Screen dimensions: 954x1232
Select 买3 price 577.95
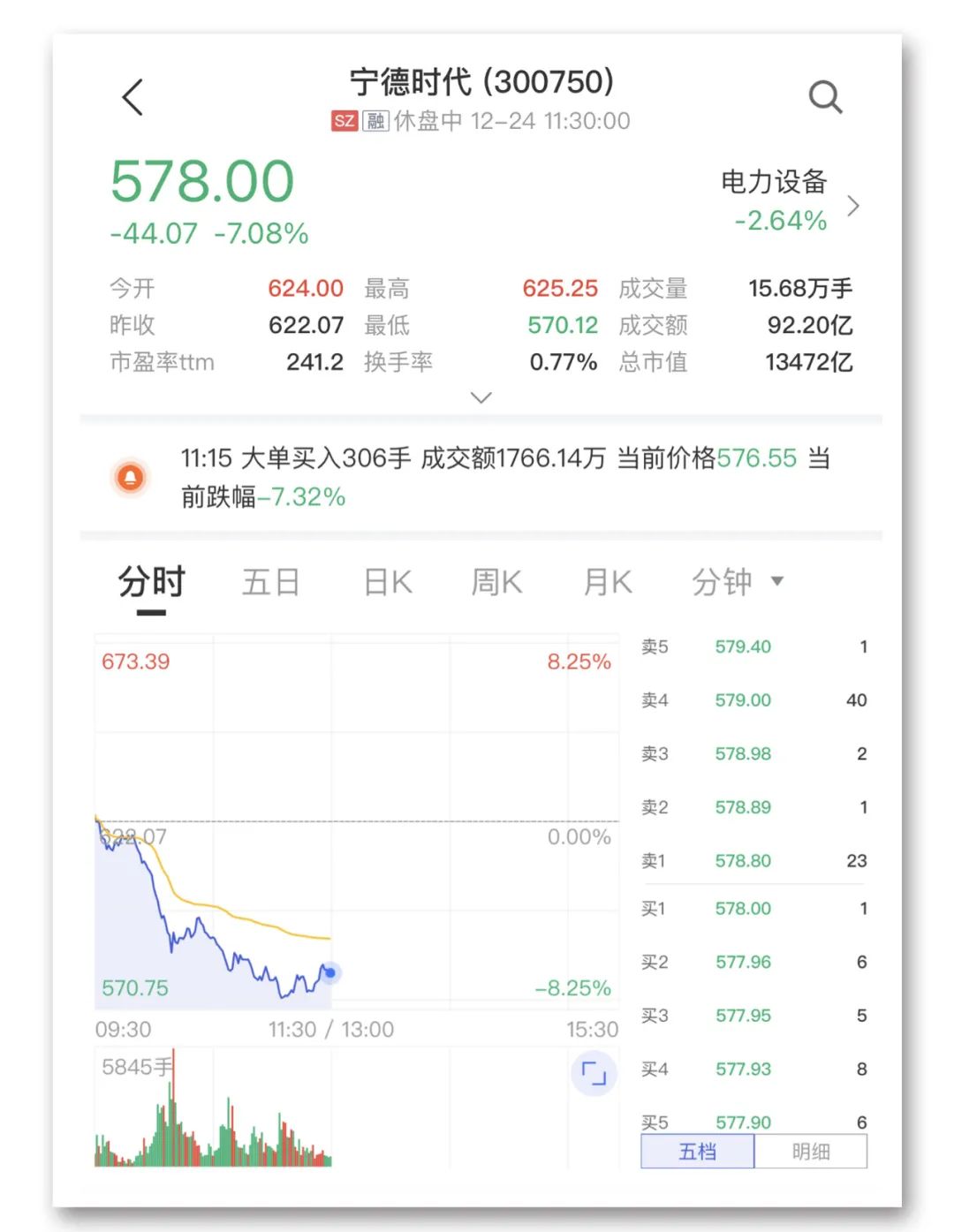point(743,1016)
